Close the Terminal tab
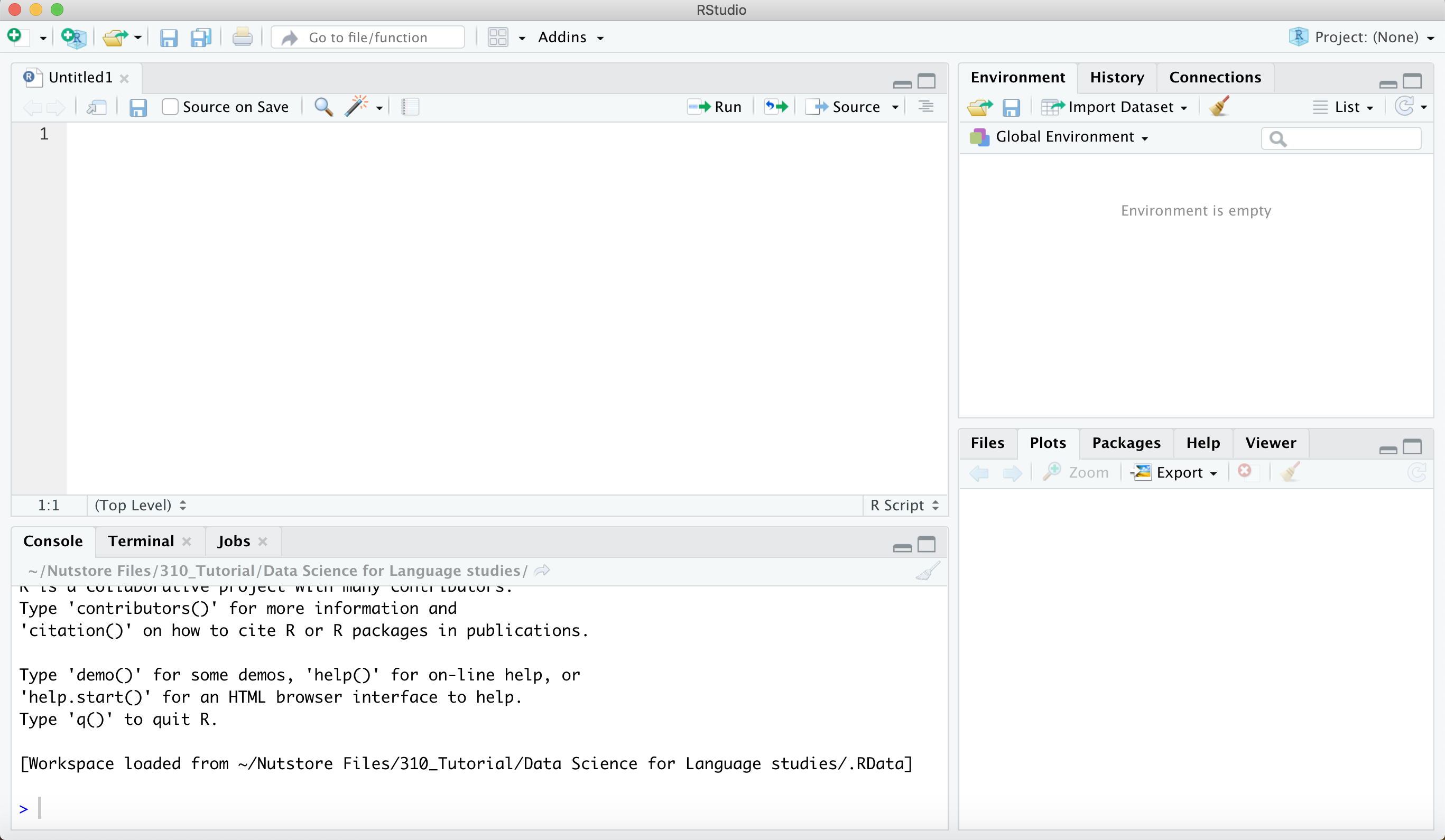 point(187,542)
